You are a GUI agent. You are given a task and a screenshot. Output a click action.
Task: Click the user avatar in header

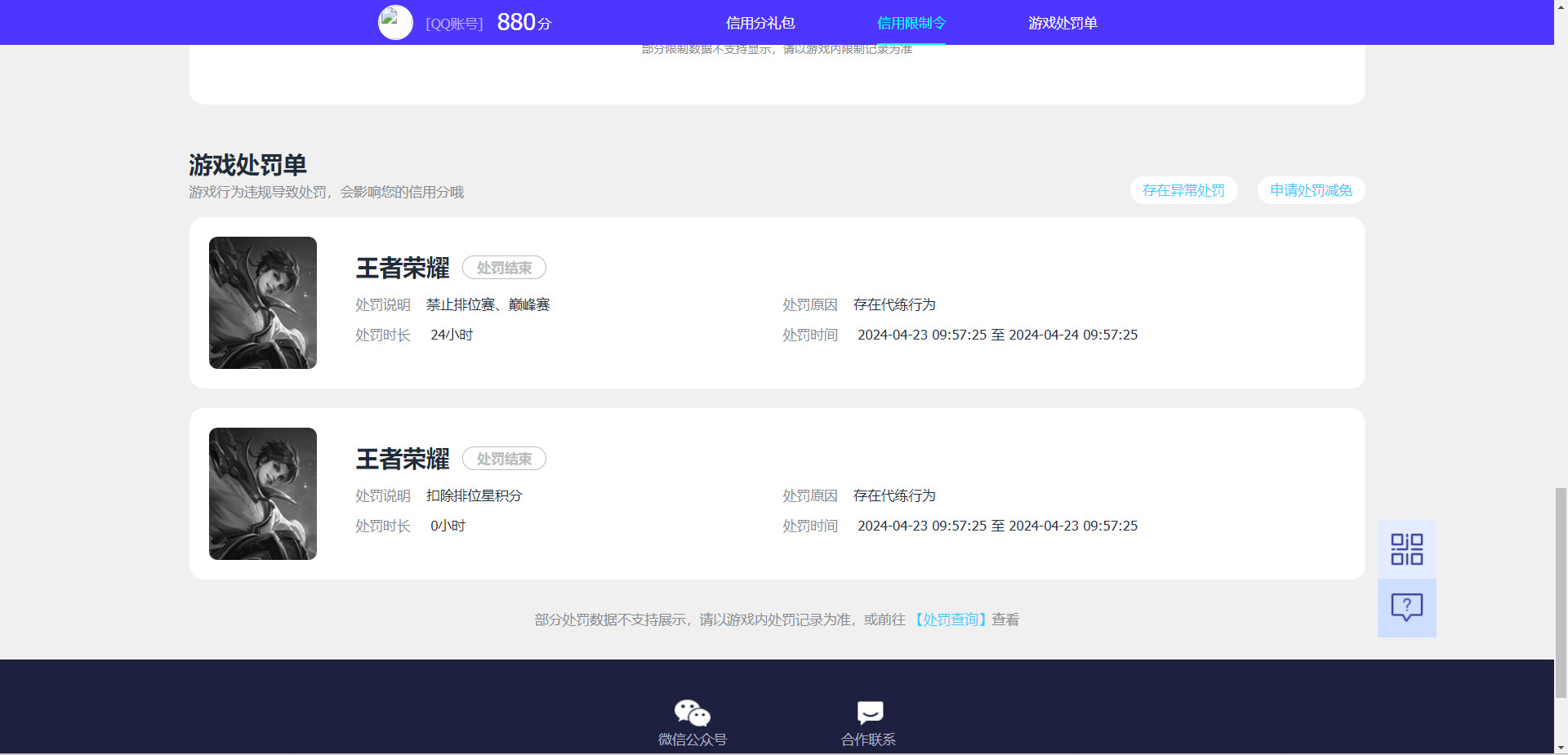point(395,22)
